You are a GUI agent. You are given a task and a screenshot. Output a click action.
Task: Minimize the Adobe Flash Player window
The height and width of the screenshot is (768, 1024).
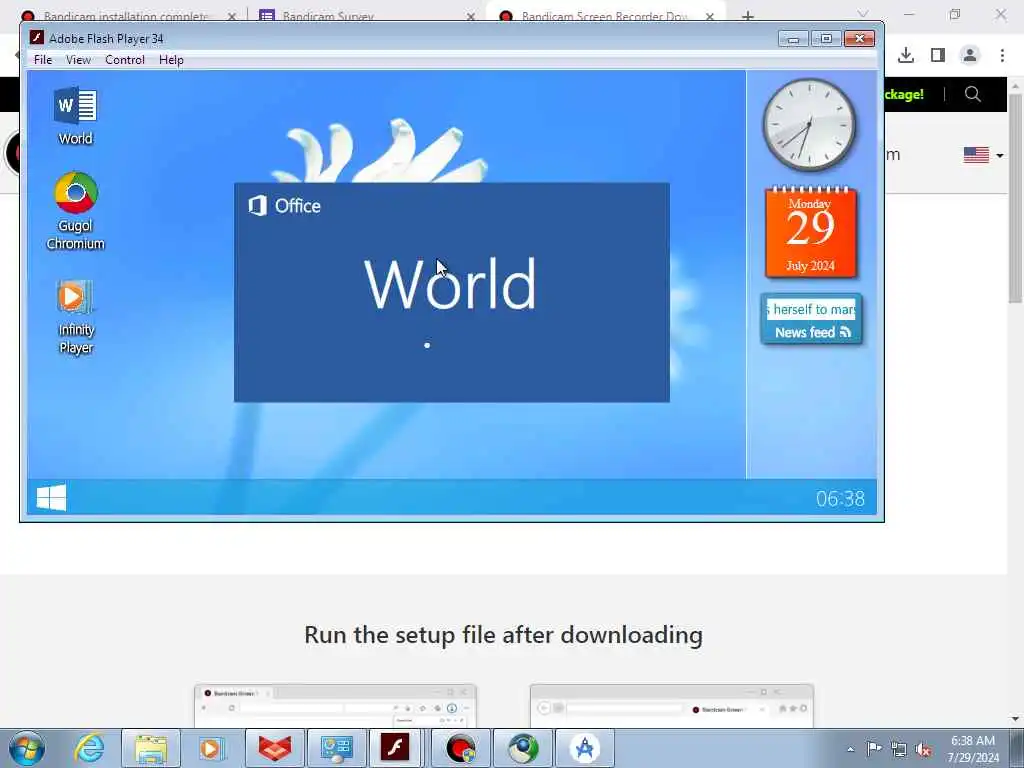tap(793, 39)
